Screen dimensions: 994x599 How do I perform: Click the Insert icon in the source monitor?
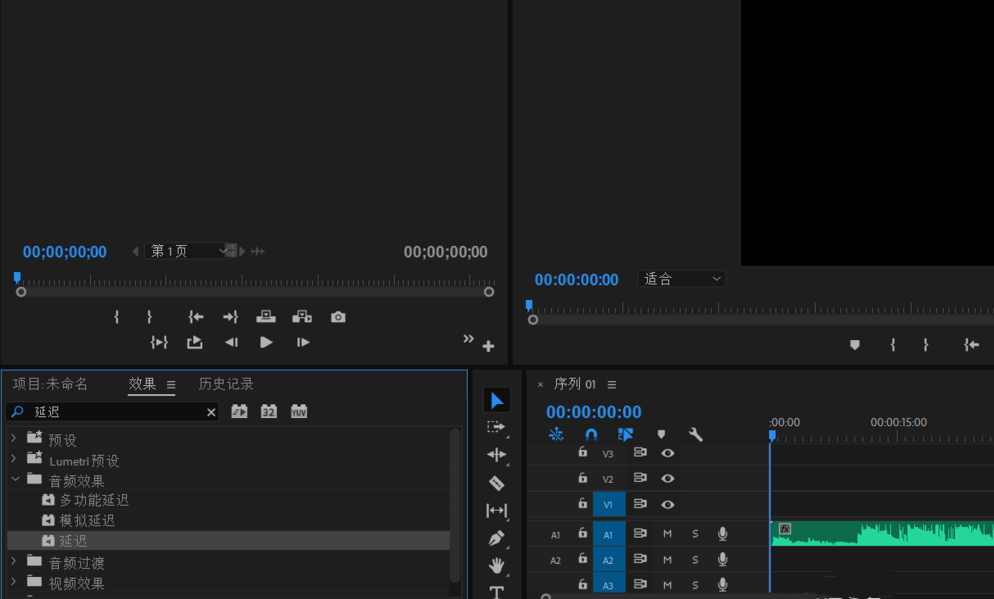[265, 316]
